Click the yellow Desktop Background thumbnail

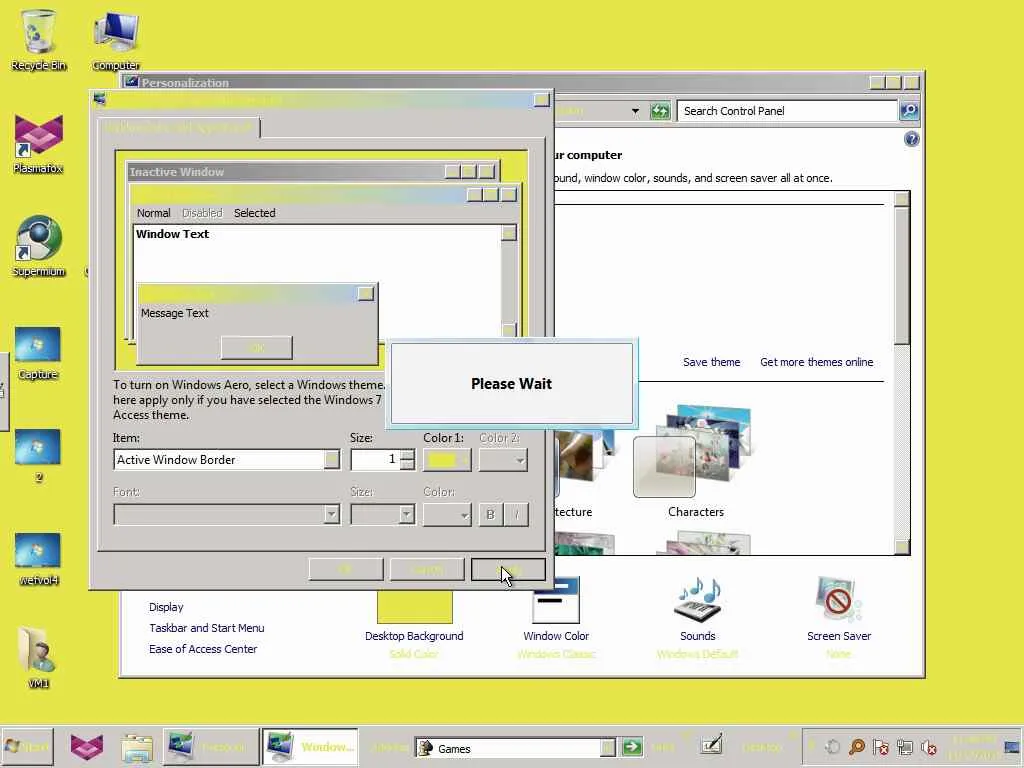pos(415,607)
